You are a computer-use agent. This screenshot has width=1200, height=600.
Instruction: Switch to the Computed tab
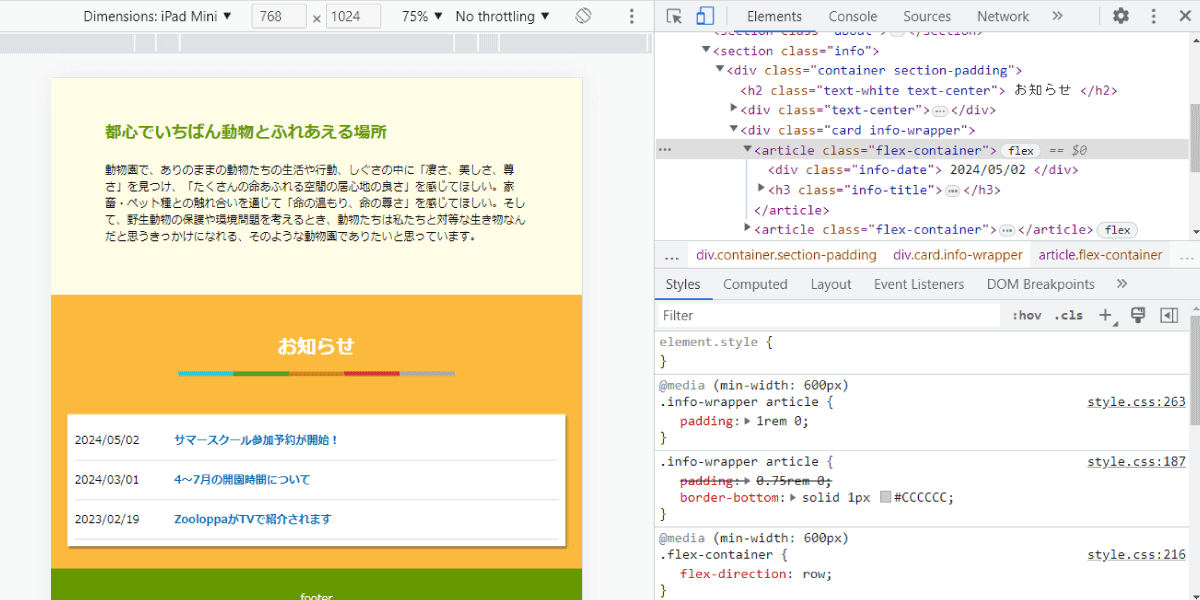755,284
